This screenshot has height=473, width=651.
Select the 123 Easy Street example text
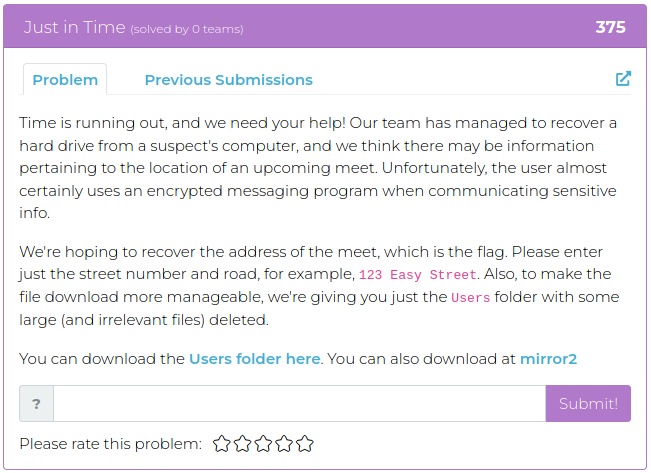[417, 275]
